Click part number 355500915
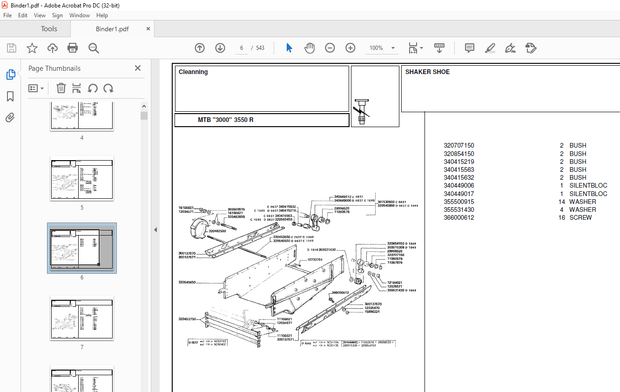This screenshot has width=620, height=392. [x=459, y=202]
